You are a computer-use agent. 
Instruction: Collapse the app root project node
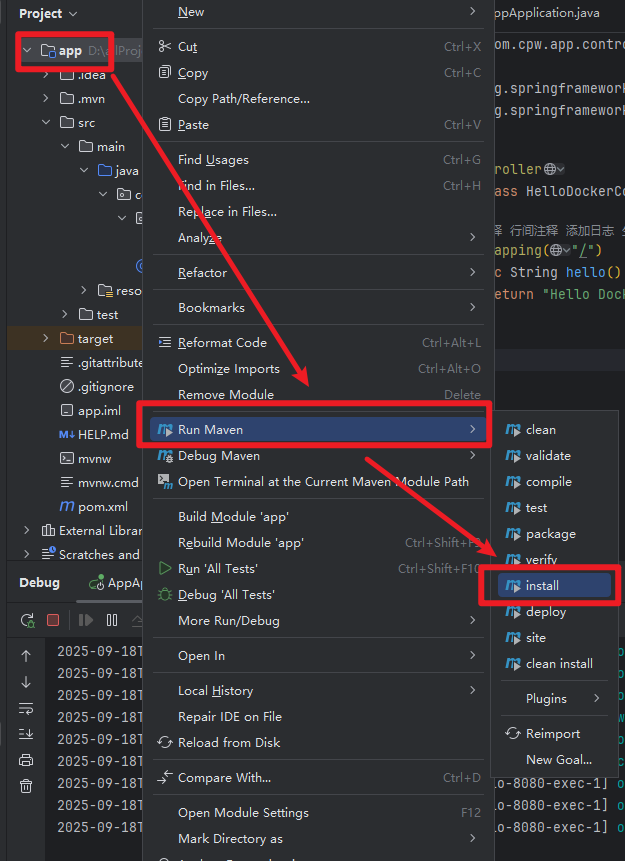coord(26,51)
